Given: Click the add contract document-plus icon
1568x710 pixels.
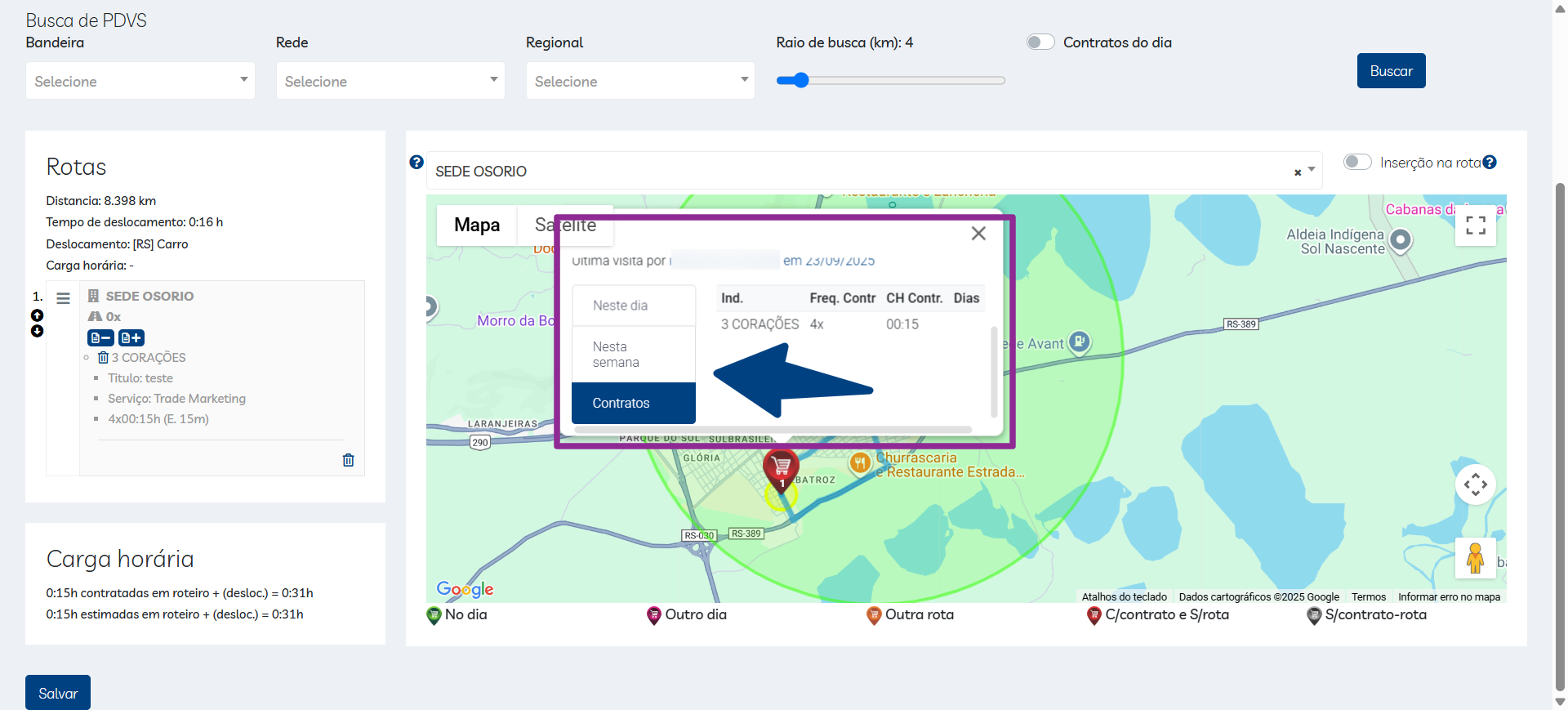Looking at the screenshot, I should (x=131, y=337).
